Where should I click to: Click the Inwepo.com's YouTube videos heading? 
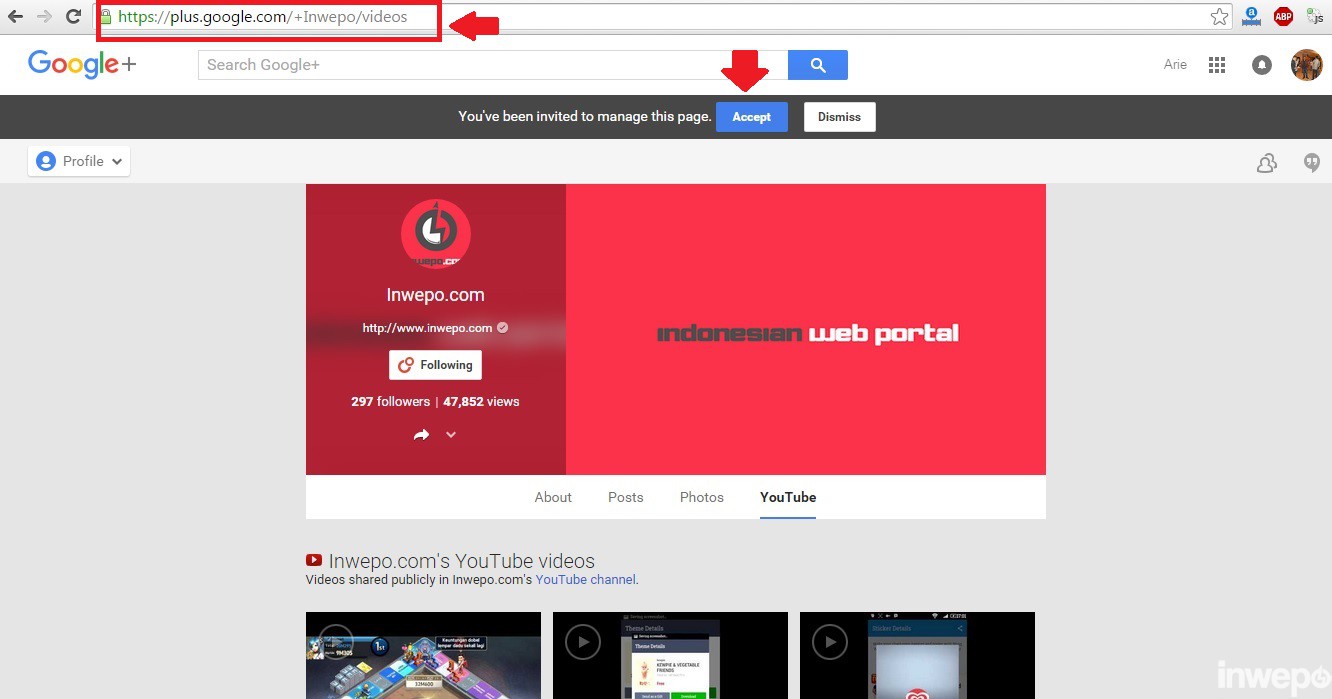pos(461,561)
